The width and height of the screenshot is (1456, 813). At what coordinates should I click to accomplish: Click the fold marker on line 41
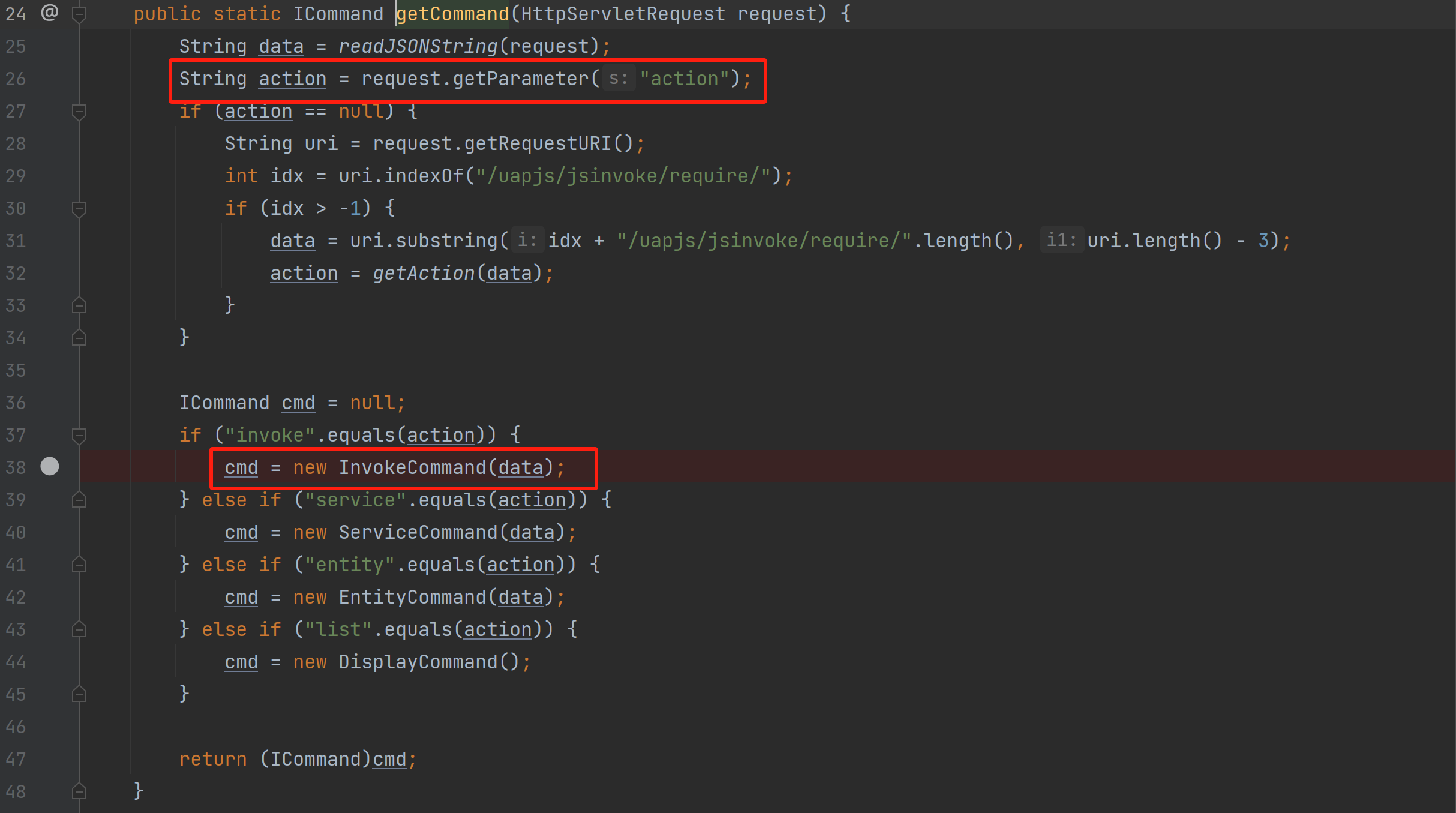(79, 565)
